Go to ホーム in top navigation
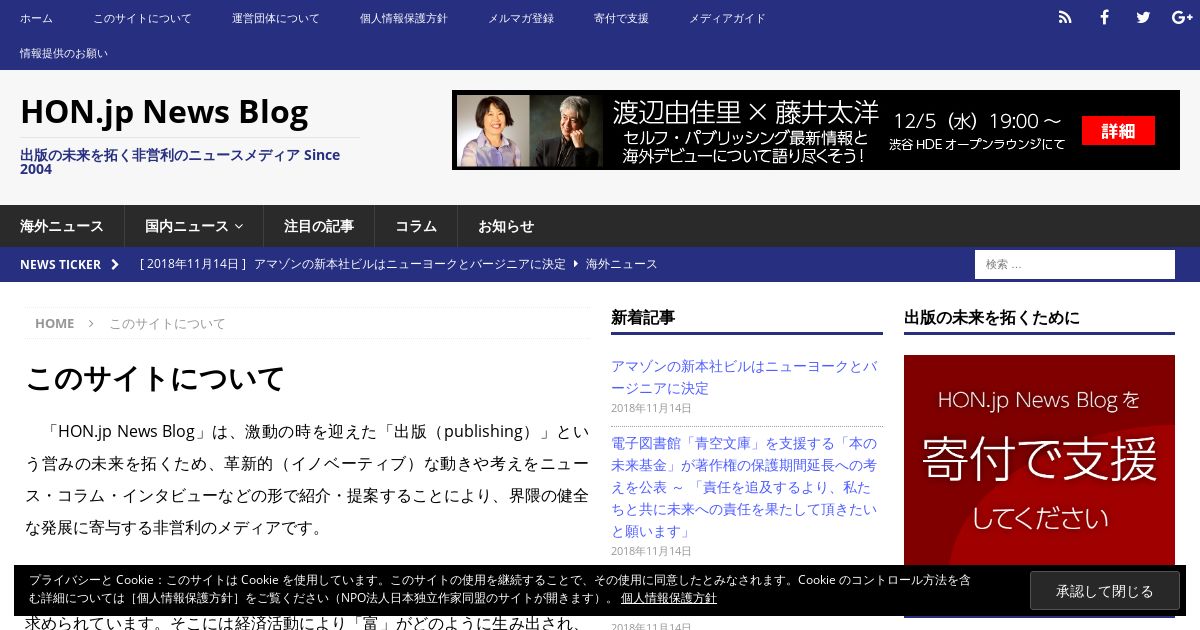This screenshot has width=1200, height=630. (x=36, y=18)
